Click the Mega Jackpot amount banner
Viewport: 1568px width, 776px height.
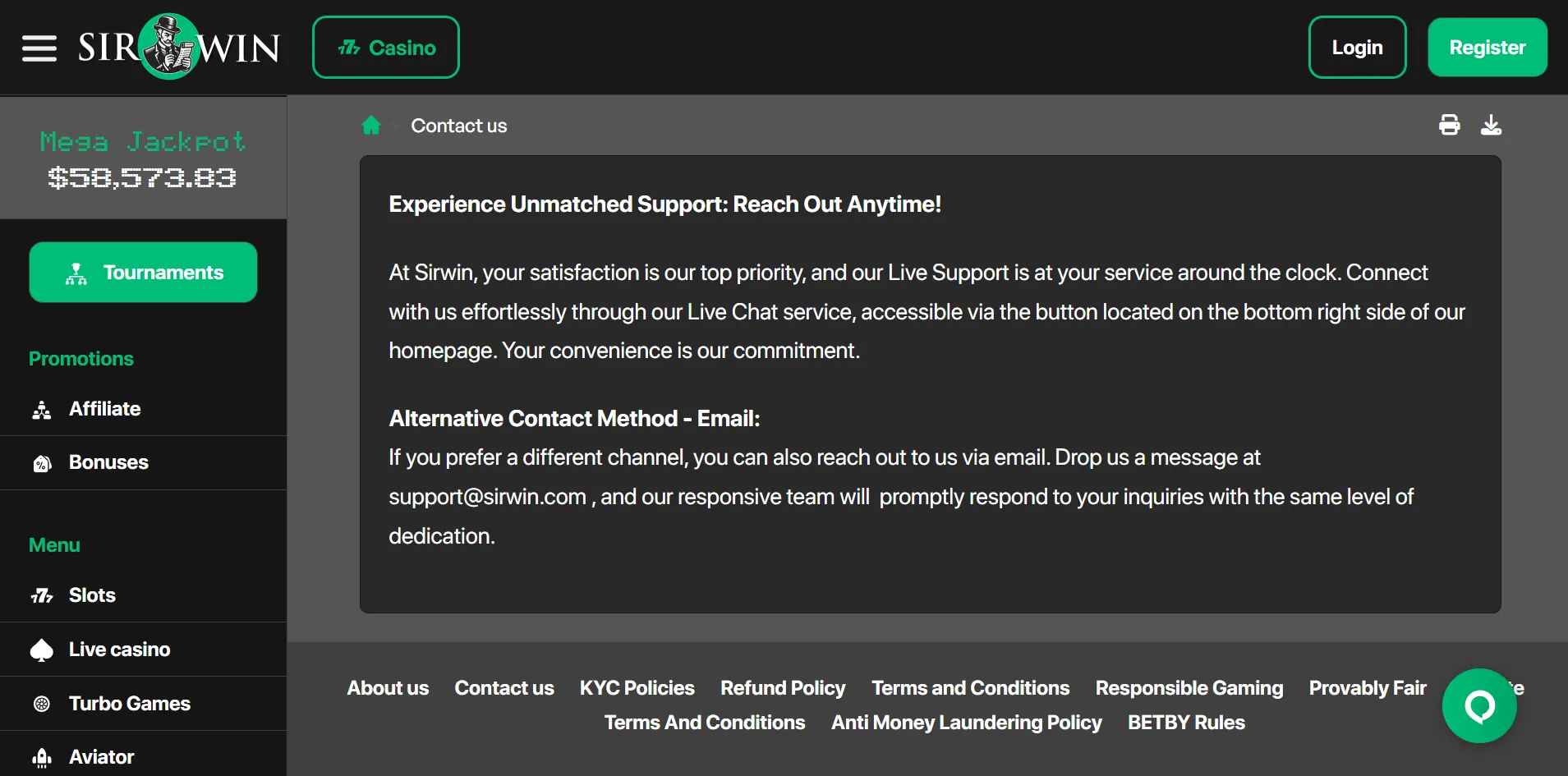point(143,159)
